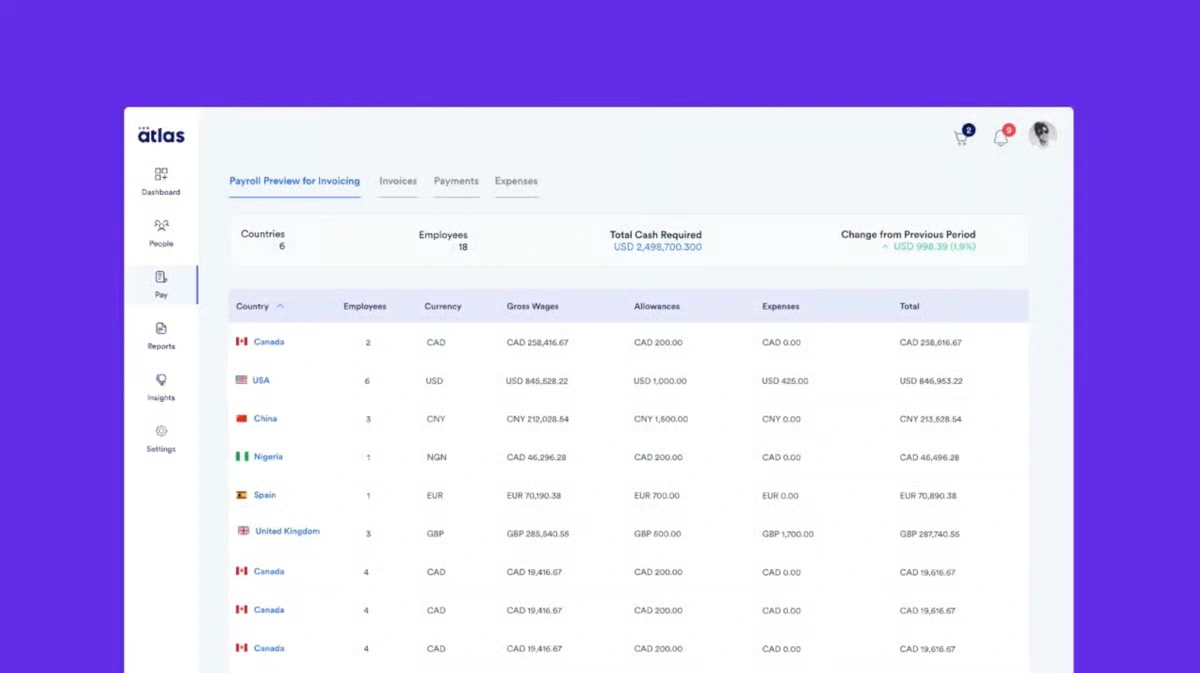
Task: Open the Spain country link
Action: [x=265, y=495]
